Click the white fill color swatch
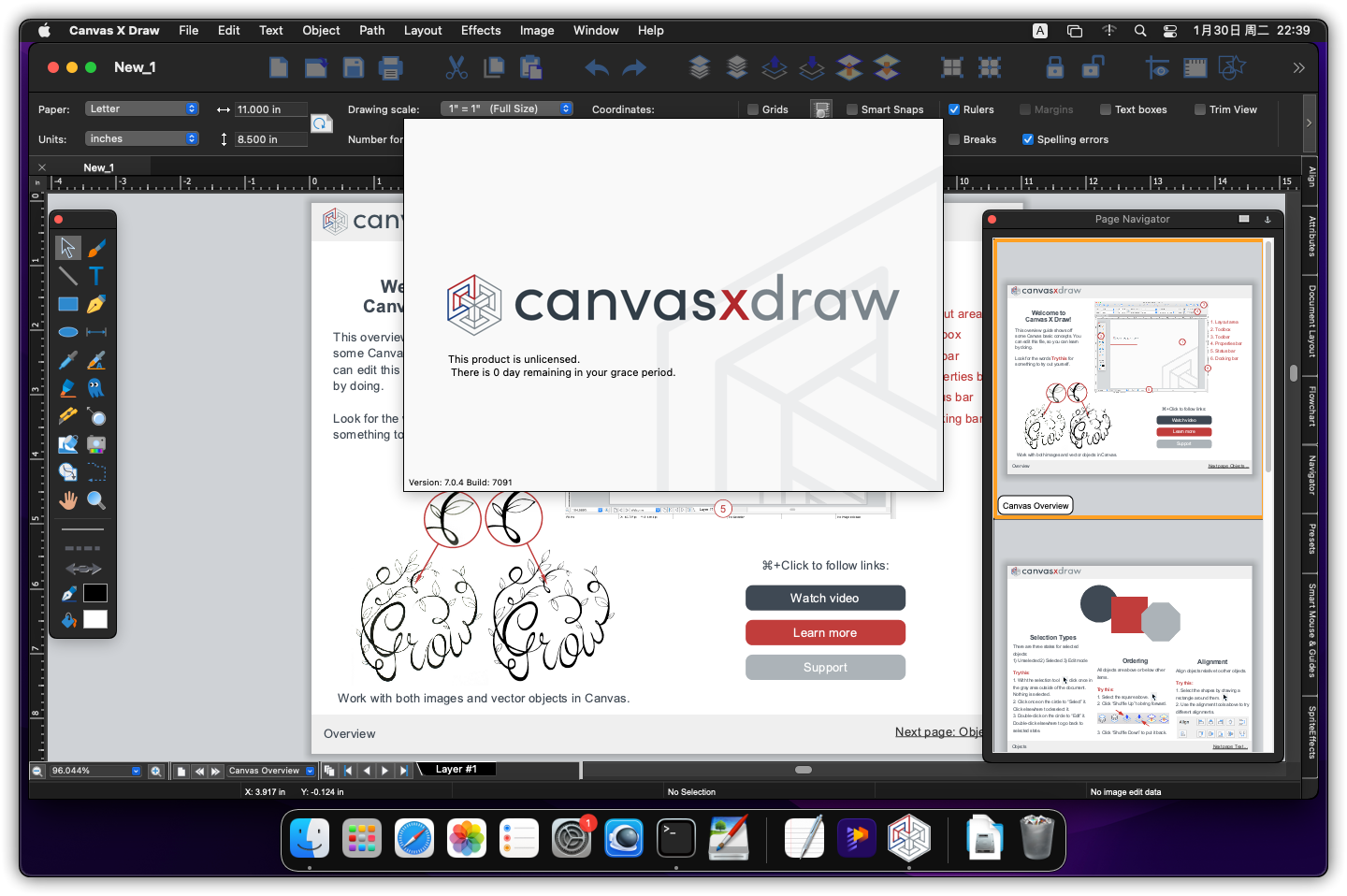The width and height of the screenshot is (1347, 896). click(95, 619)
